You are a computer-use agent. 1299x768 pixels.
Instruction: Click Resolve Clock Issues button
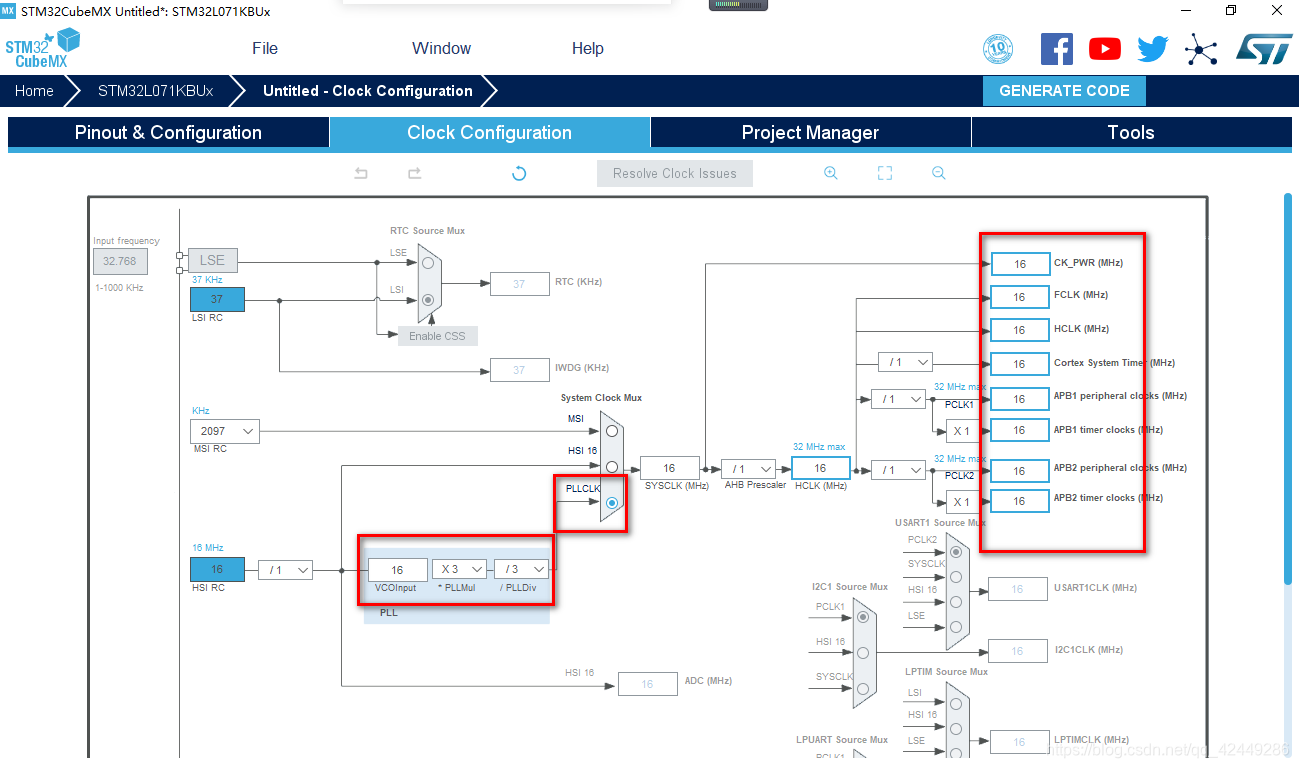[675, 173]
